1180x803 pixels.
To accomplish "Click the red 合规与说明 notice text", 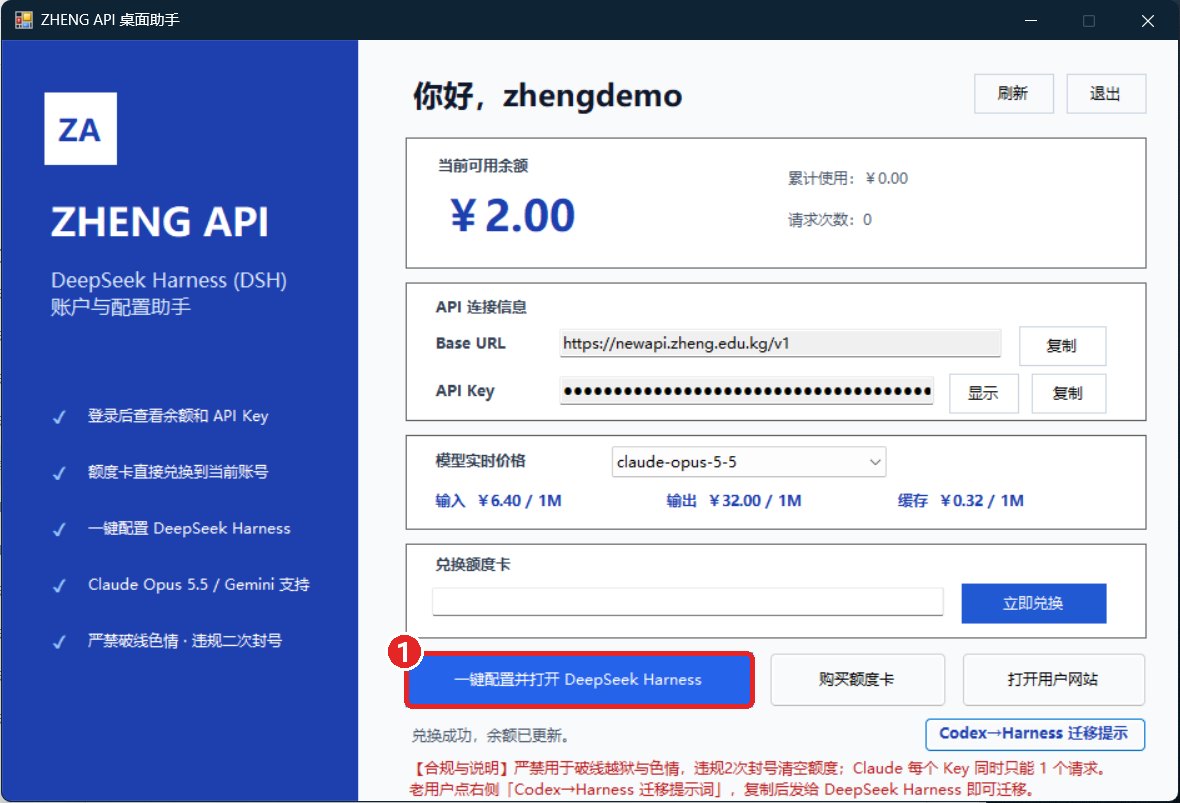I will (759, 779).
